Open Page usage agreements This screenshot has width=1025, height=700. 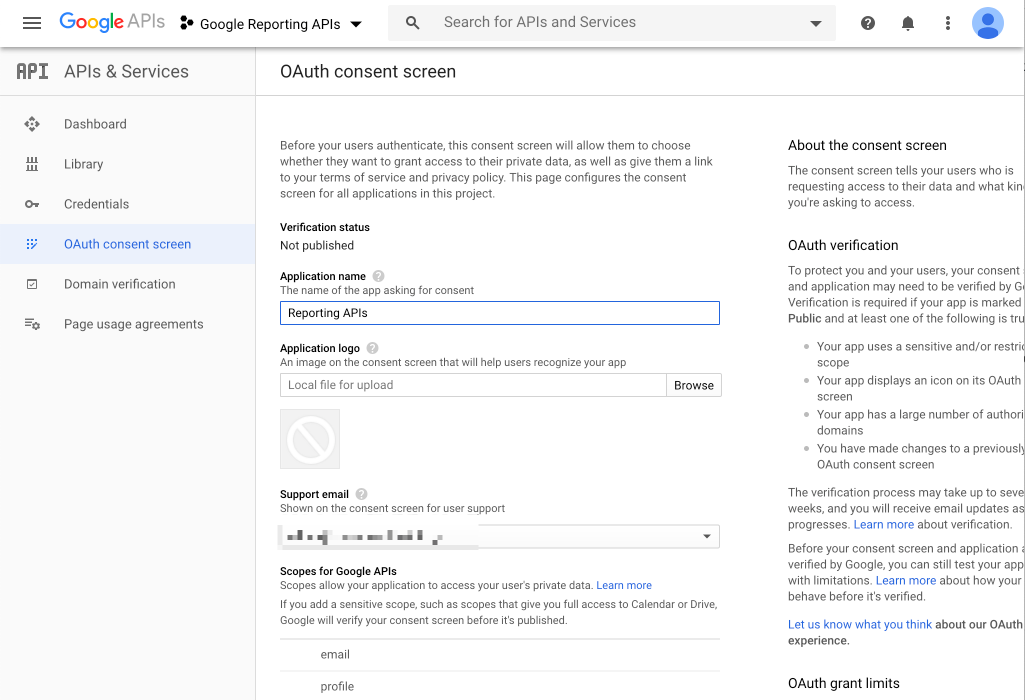click(x=133, y=324)
